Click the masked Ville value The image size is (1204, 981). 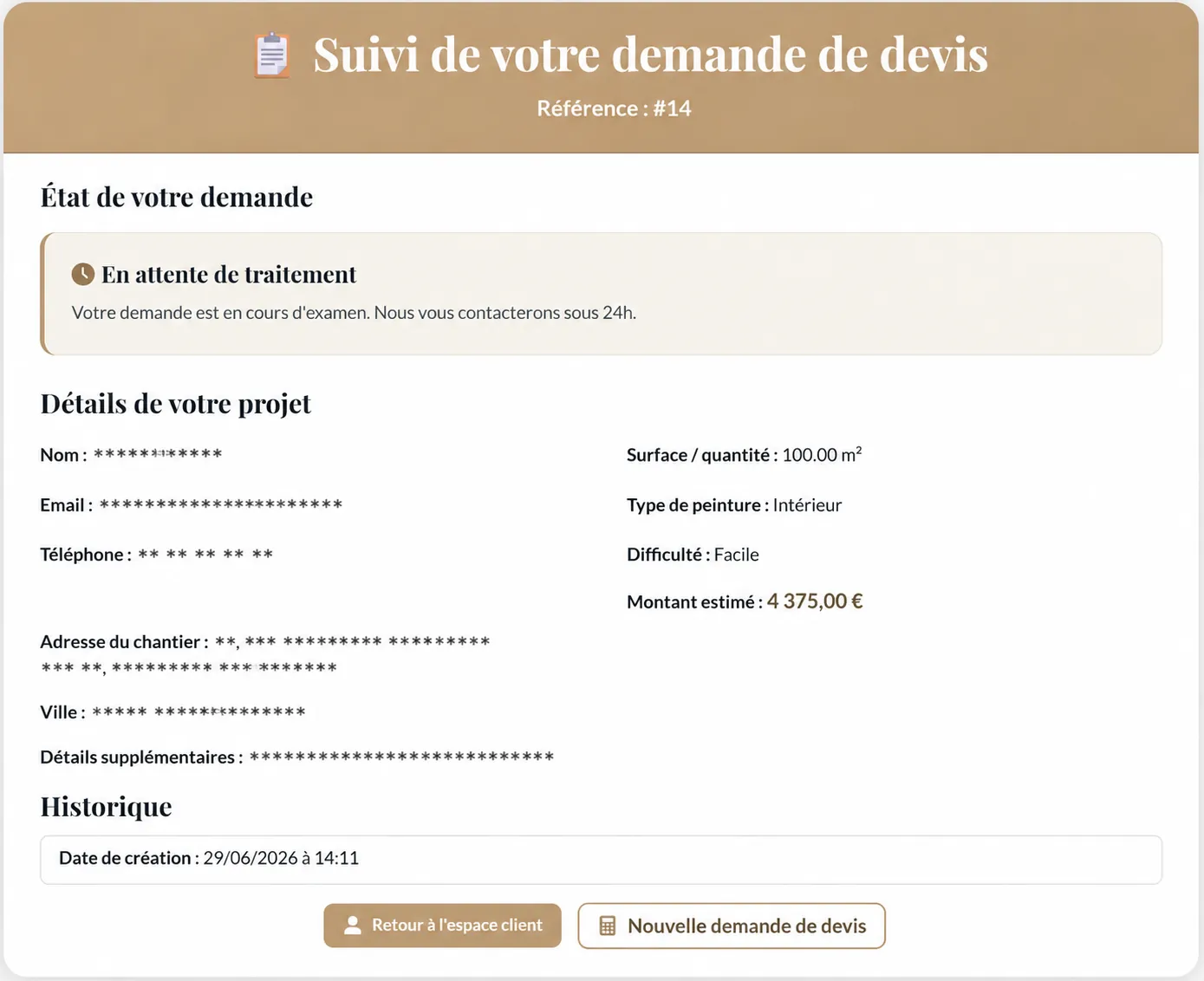point(198,712)
